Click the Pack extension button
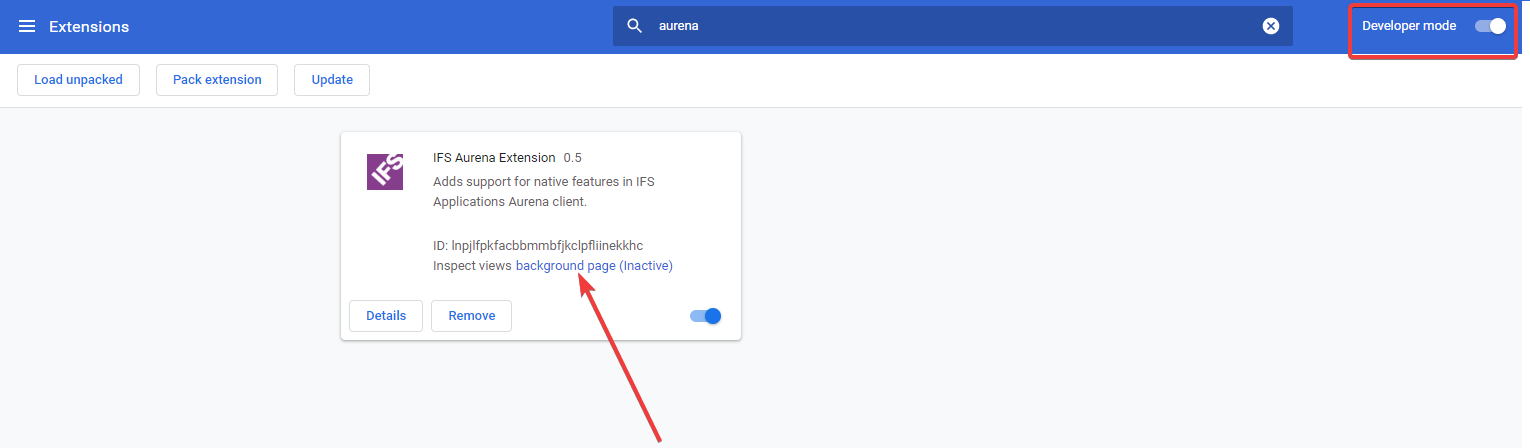 coord(217,80)
